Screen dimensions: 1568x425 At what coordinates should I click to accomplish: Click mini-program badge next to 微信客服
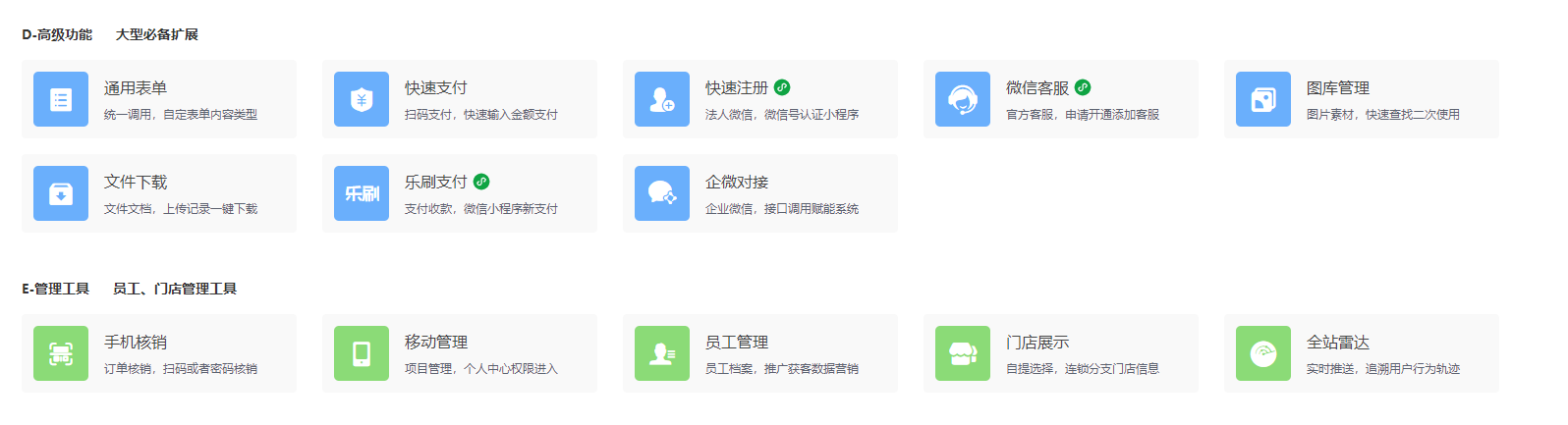coord(1083,87)
